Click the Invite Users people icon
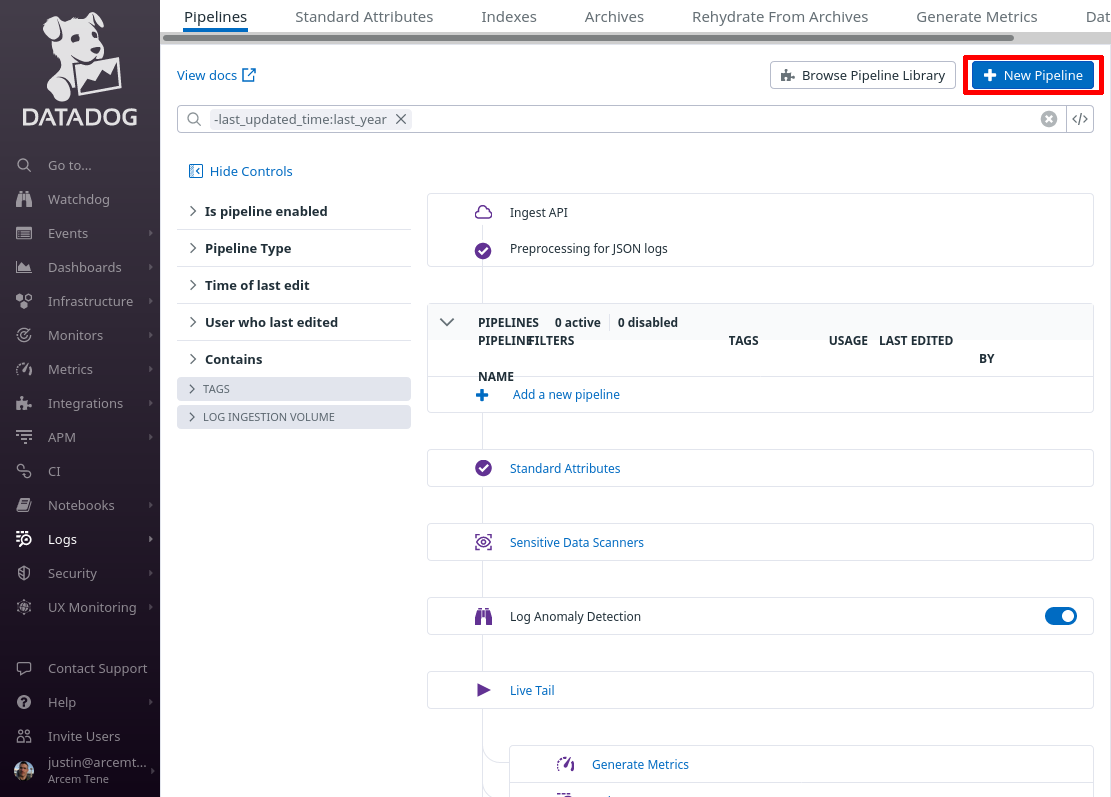 (x=24, y=736)
